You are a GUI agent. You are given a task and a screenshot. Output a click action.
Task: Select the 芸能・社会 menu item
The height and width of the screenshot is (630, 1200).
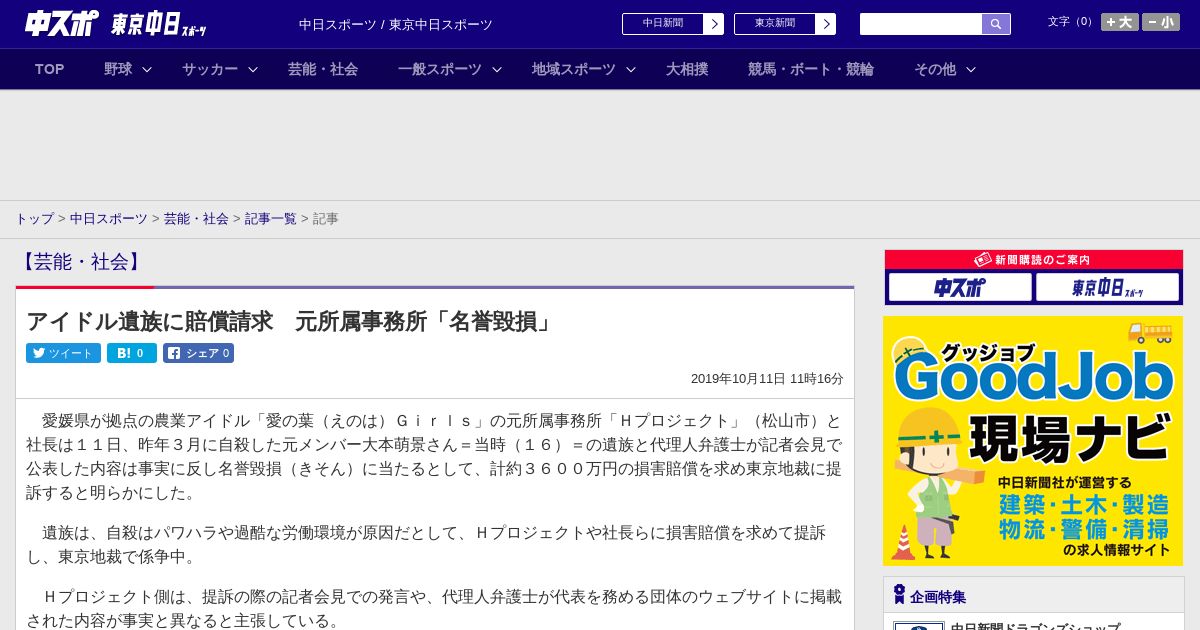click(323, 69)
